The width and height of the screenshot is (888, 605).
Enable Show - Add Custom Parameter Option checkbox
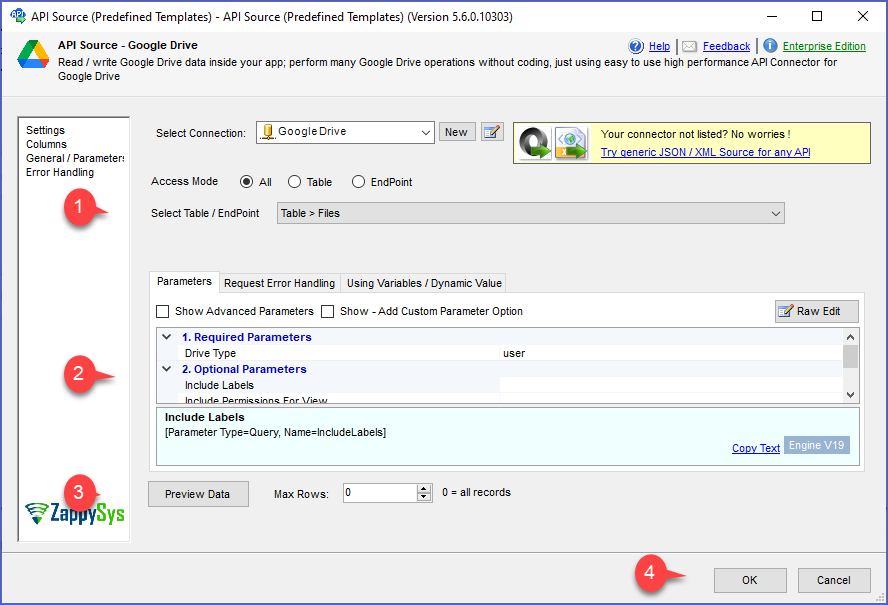(327, 312)
